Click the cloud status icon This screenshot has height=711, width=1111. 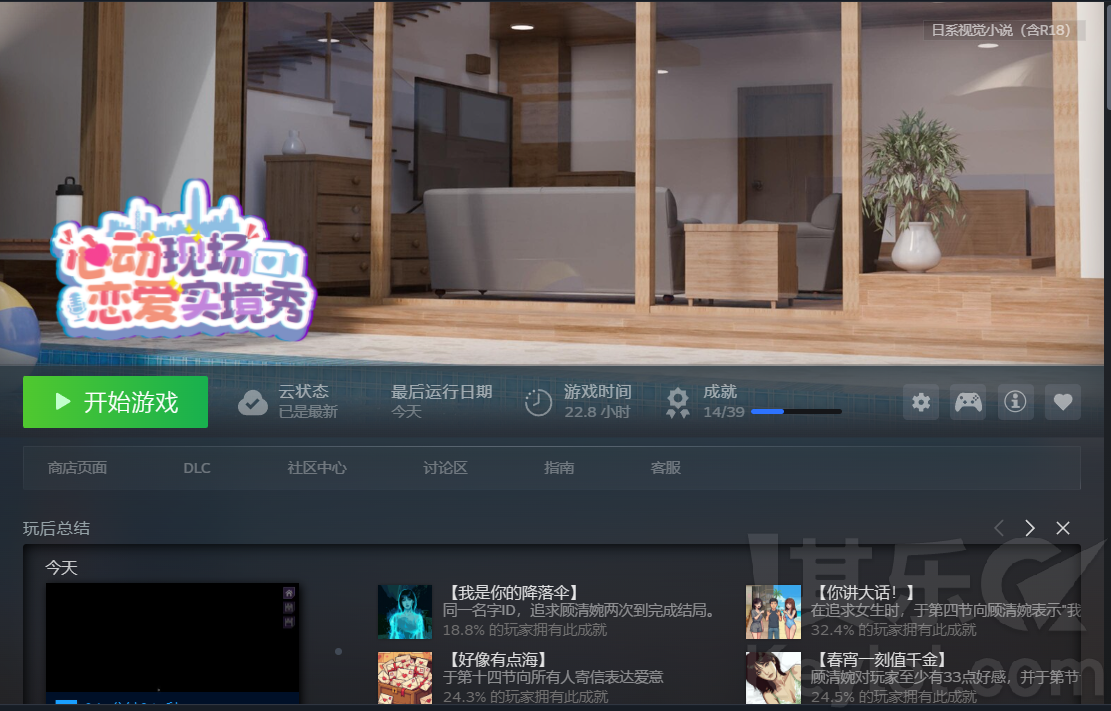point(252,402)
